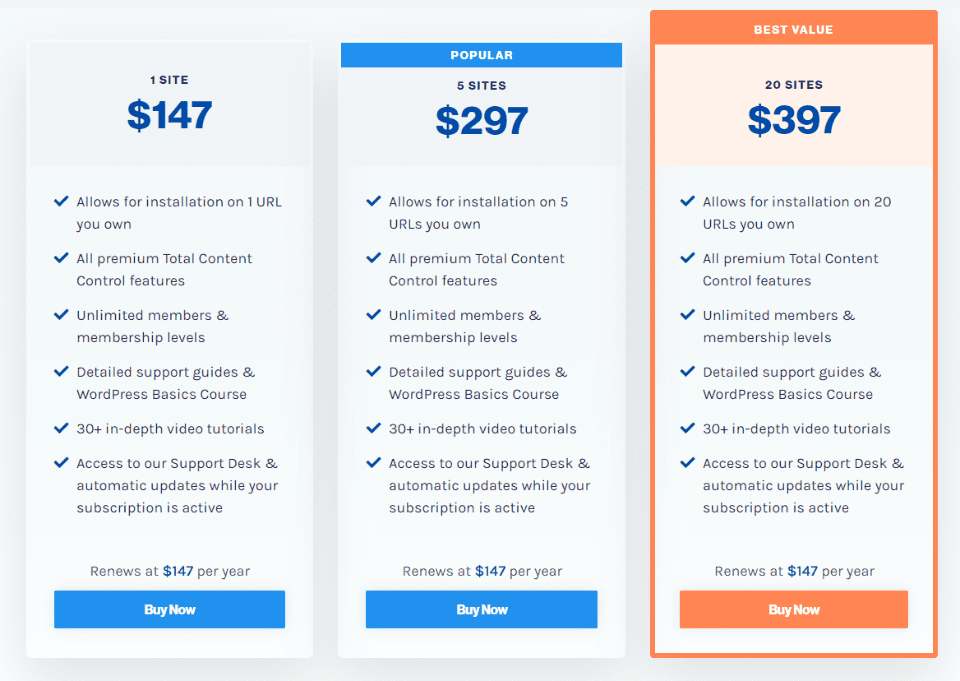Click the "20 SITES" heading label
This screenshot has height=681, width=960.
pyautogui.click(x=793, y=85)
